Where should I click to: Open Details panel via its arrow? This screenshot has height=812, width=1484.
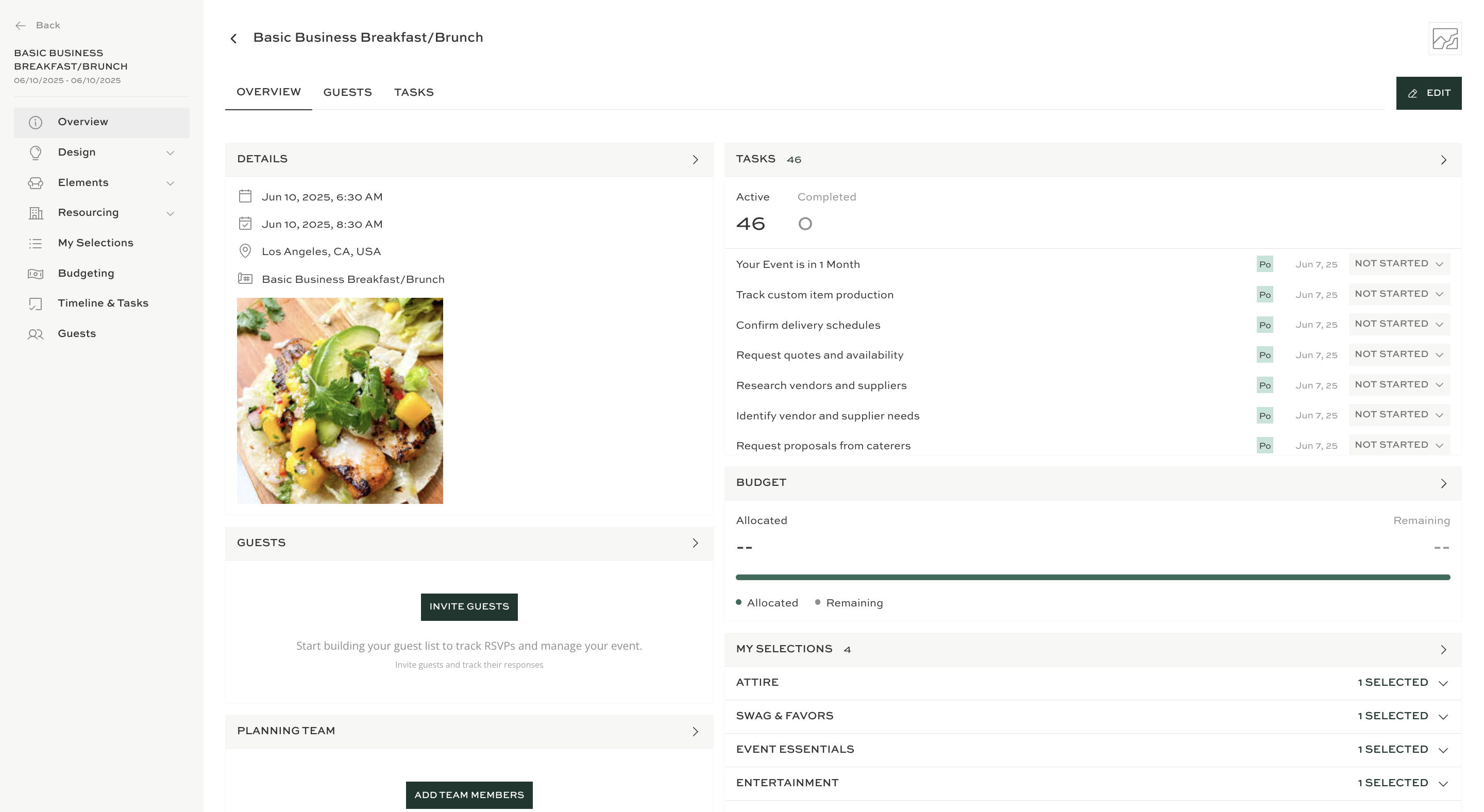(x=695, y=160)
